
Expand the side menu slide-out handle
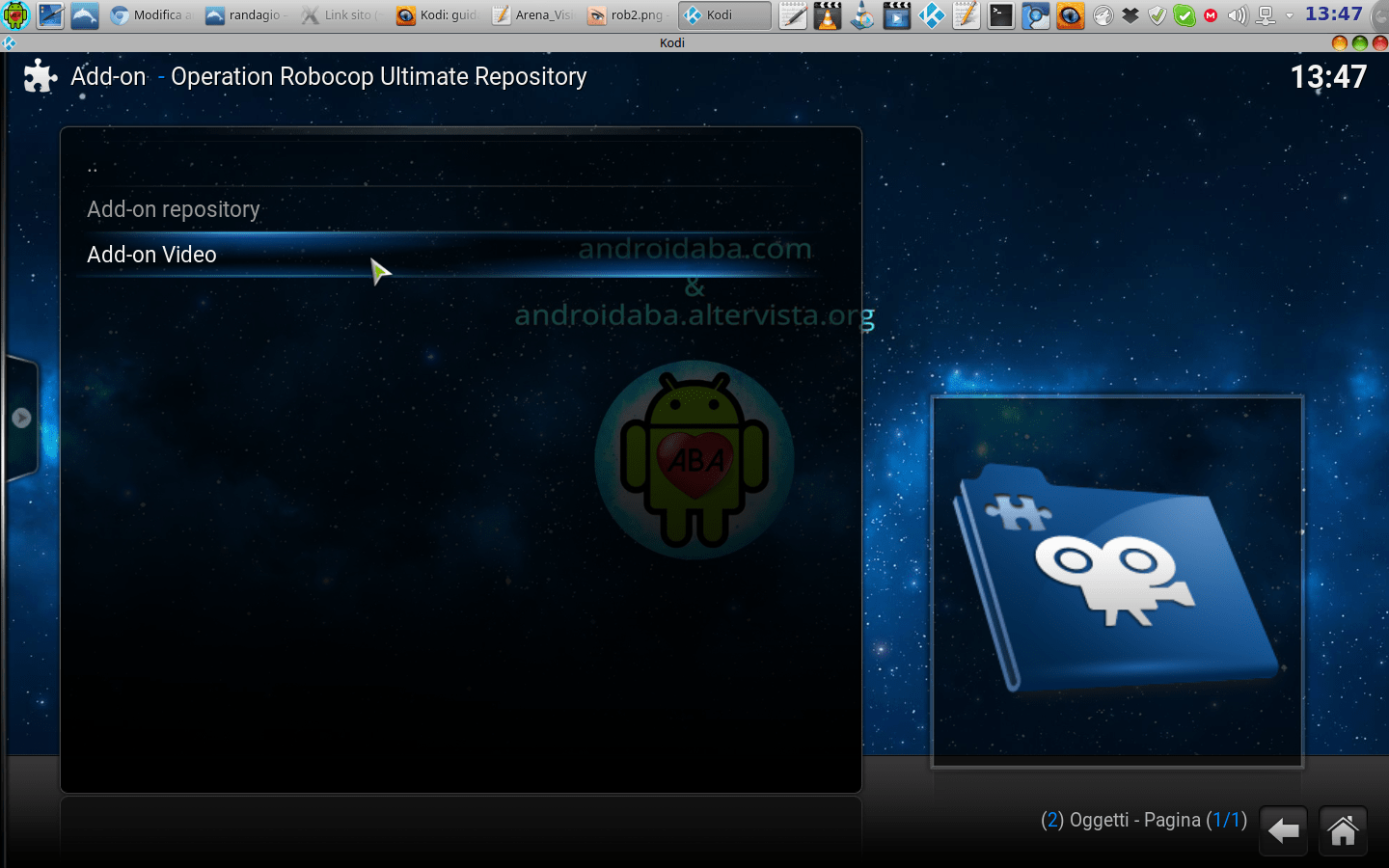(21, 418)
